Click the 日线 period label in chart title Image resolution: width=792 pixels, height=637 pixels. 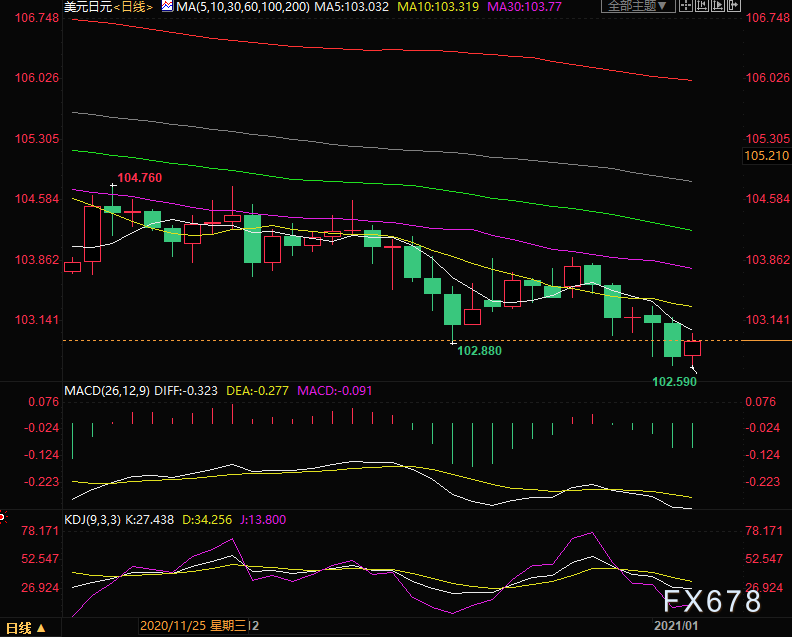[x=133, y=8]
